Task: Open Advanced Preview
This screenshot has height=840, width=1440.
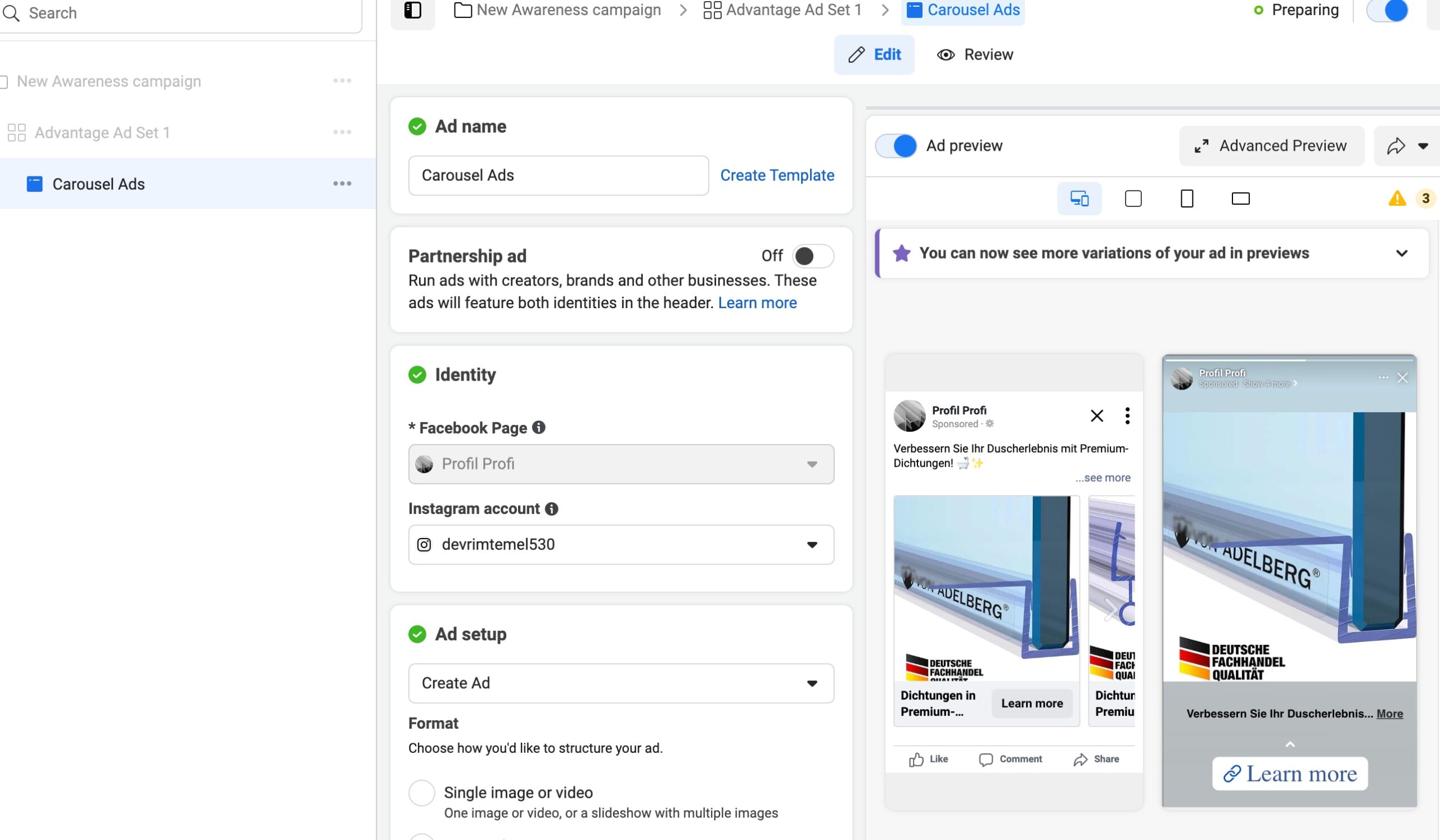Action: coord(1271,146)
